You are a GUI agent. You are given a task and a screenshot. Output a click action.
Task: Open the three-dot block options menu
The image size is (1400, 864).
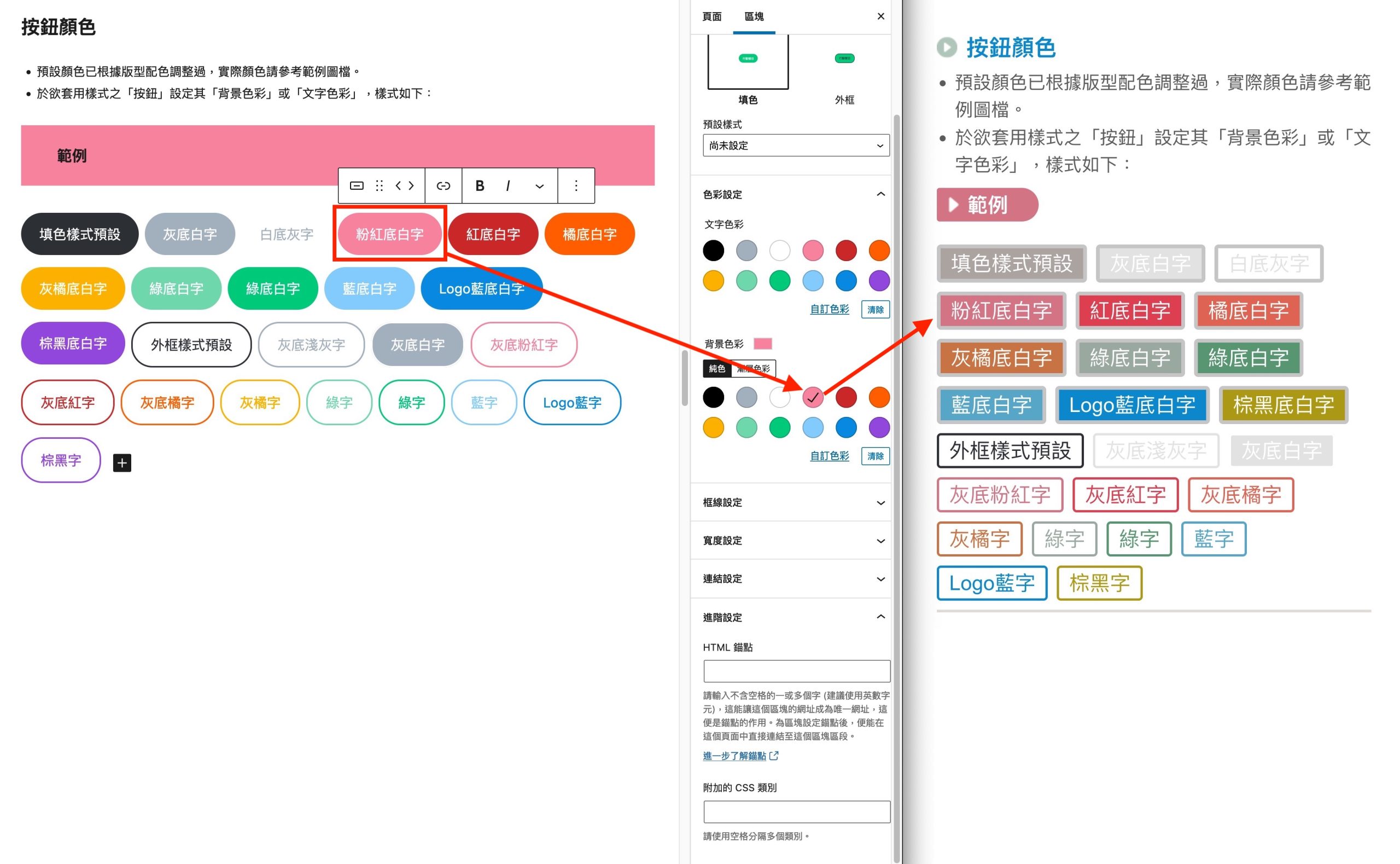pos(575,185)
